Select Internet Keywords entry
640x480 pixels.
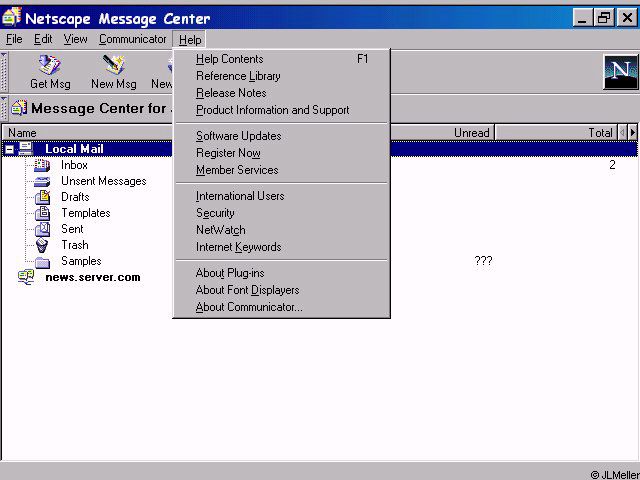pyautogui.click(x=281, y=247)
